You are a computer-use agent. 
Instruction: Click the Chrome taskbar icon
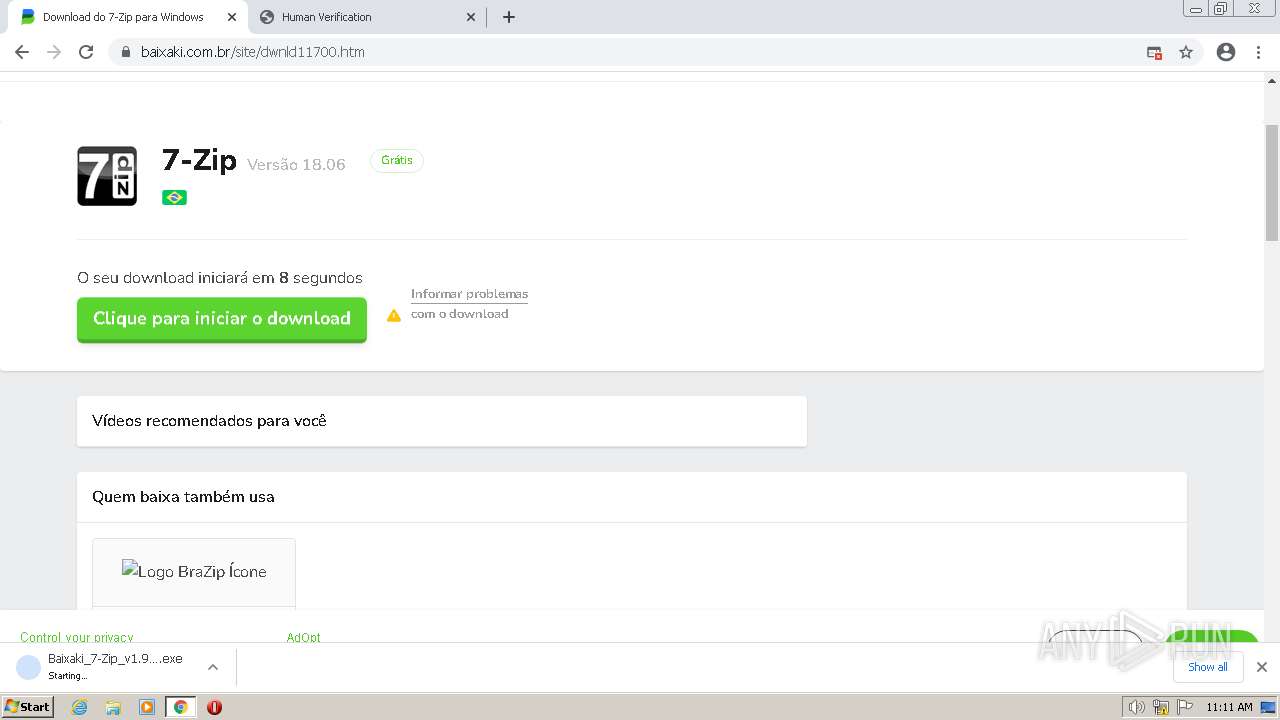point(180,707)
